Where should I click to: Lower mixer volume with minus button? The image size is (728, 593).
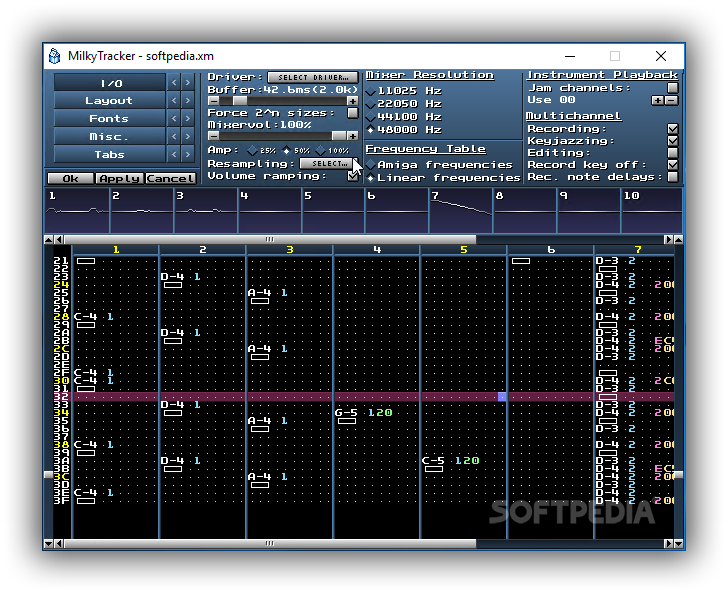214,136
